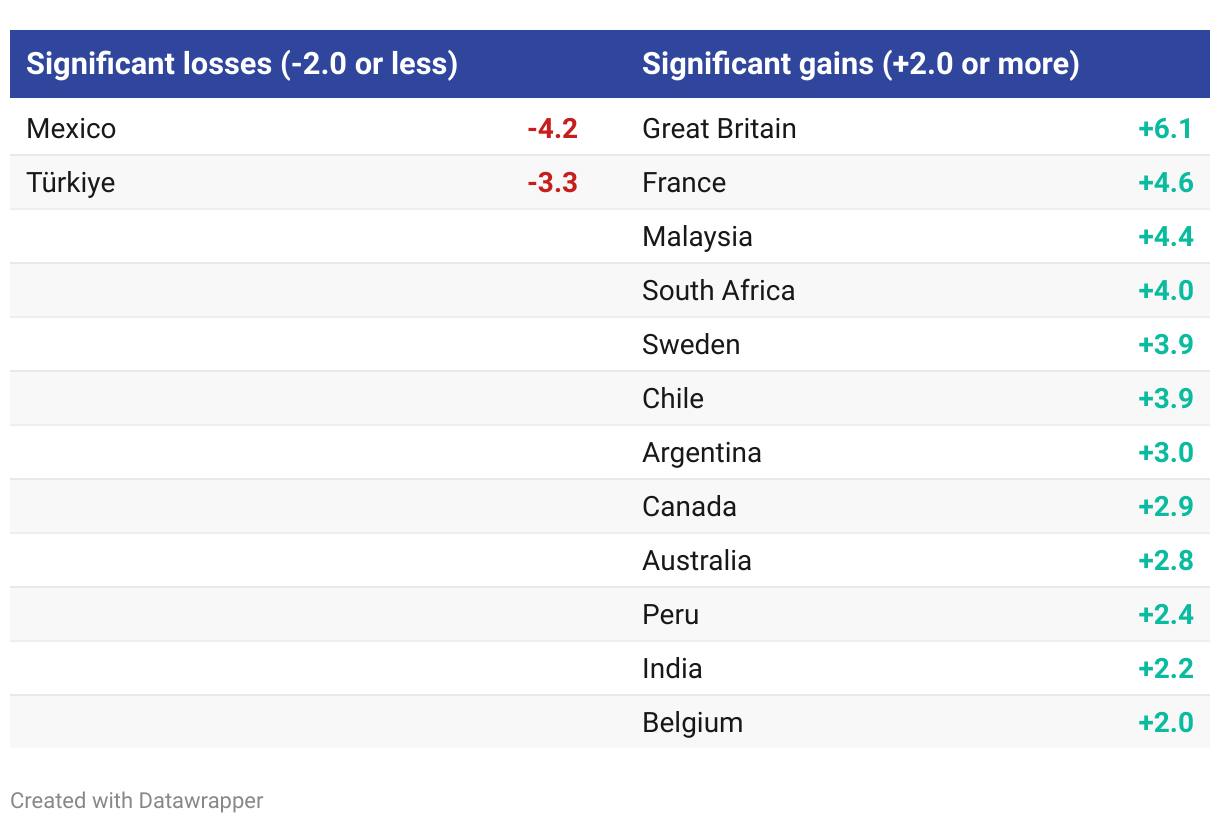Click the 'Significant gains' column header
The image size is (1220, 824).
[x=861, y=64]
